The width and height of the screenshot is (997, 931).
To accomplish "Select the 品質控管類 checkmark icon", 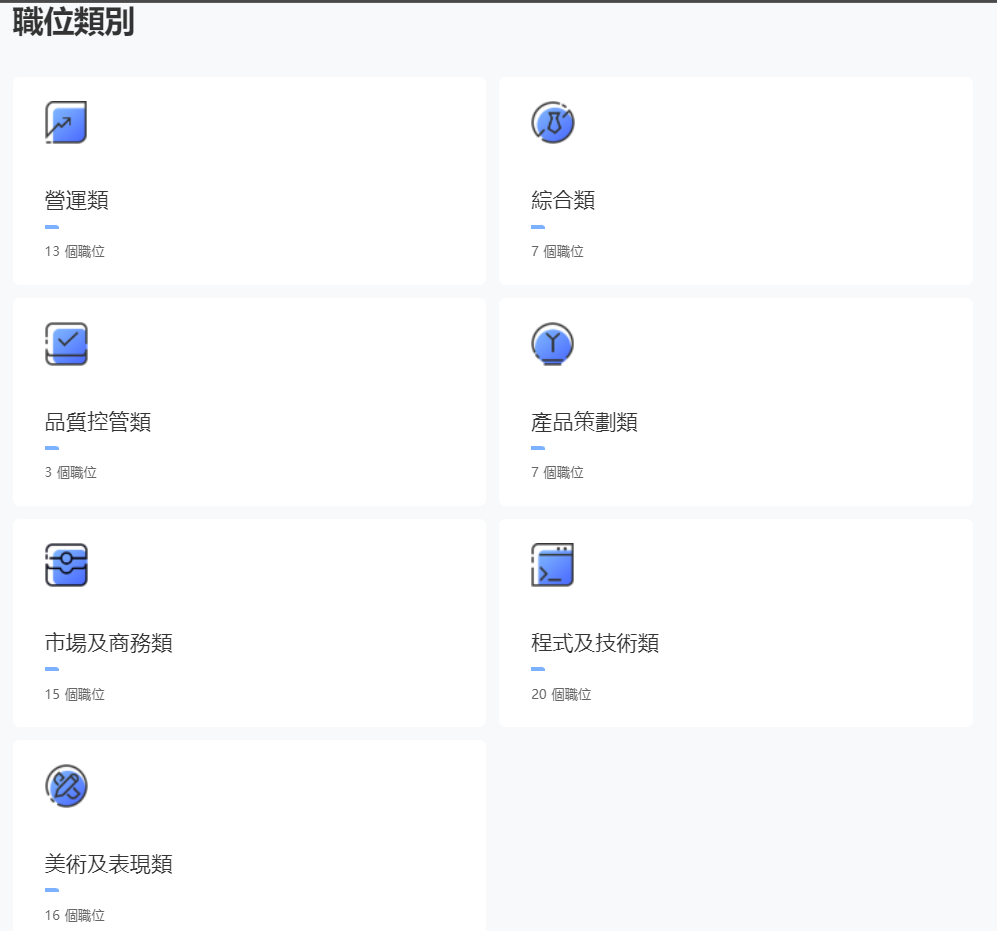I will point(66,343).
